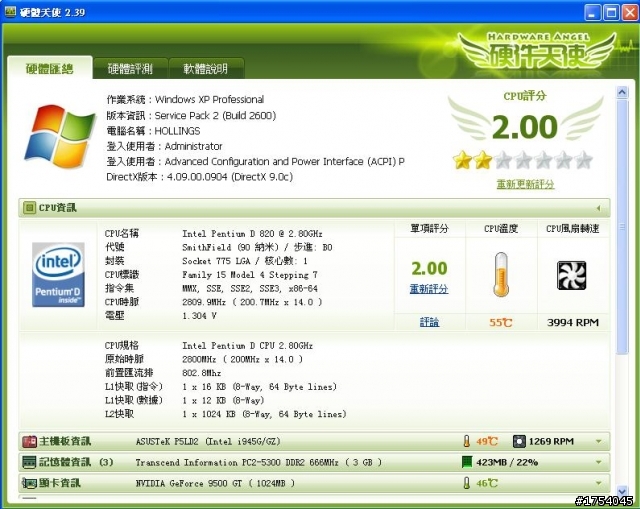
Task: Click the first gold rating star
Action: pos(462,160)
